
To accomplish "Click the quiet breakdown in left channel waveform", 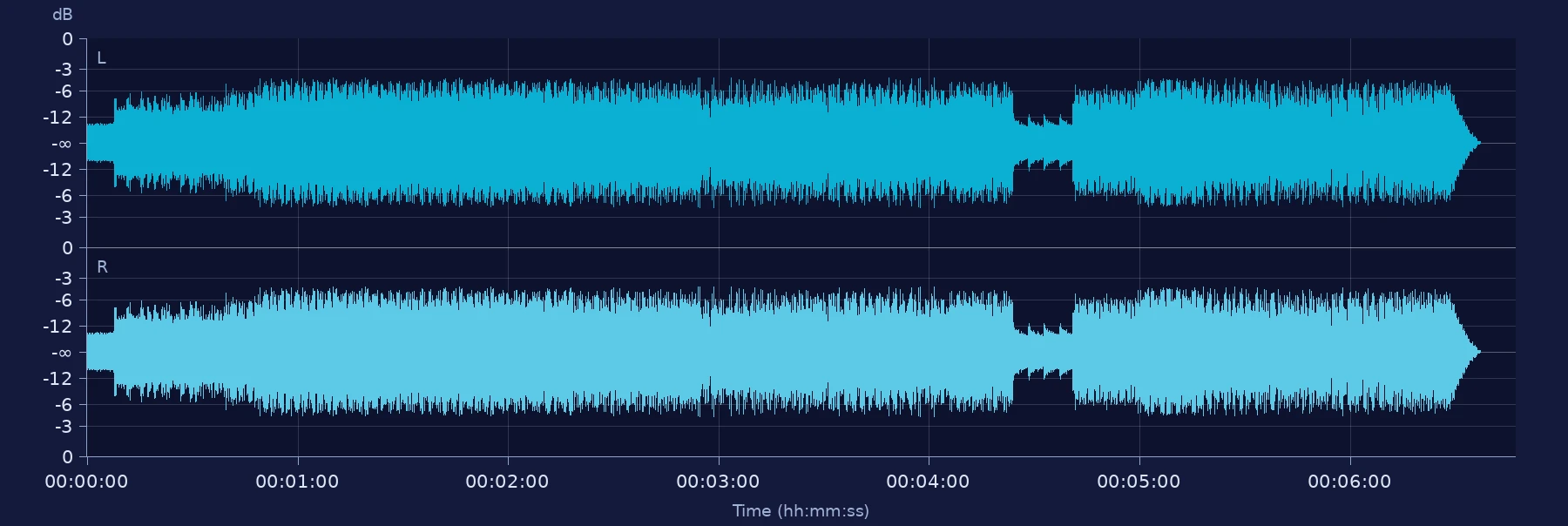I will [x=1043, y=143].
